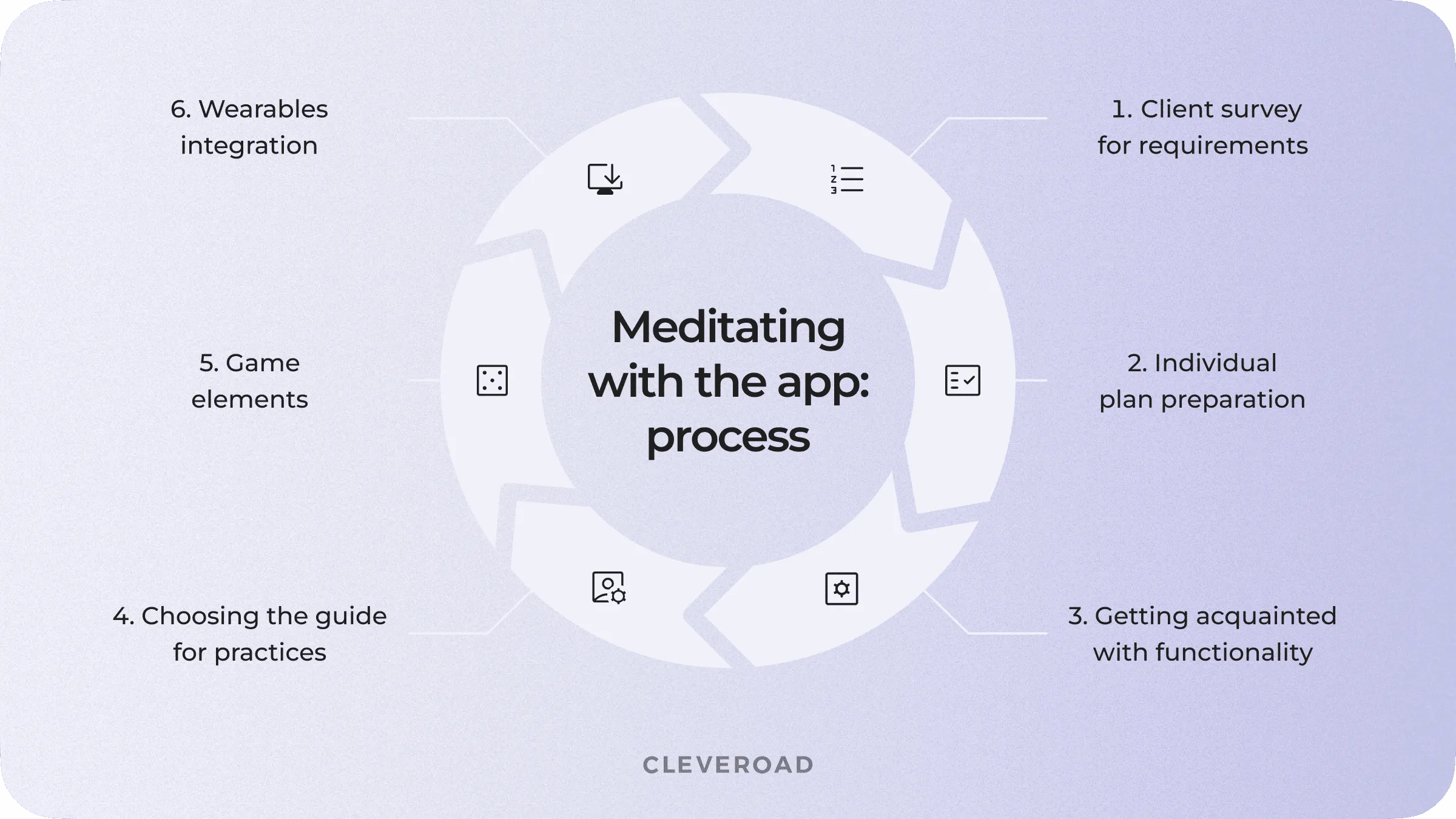The image size is (1456, 819).
Task: Click the wearables integration icon
Action: [x=604, y=178]
